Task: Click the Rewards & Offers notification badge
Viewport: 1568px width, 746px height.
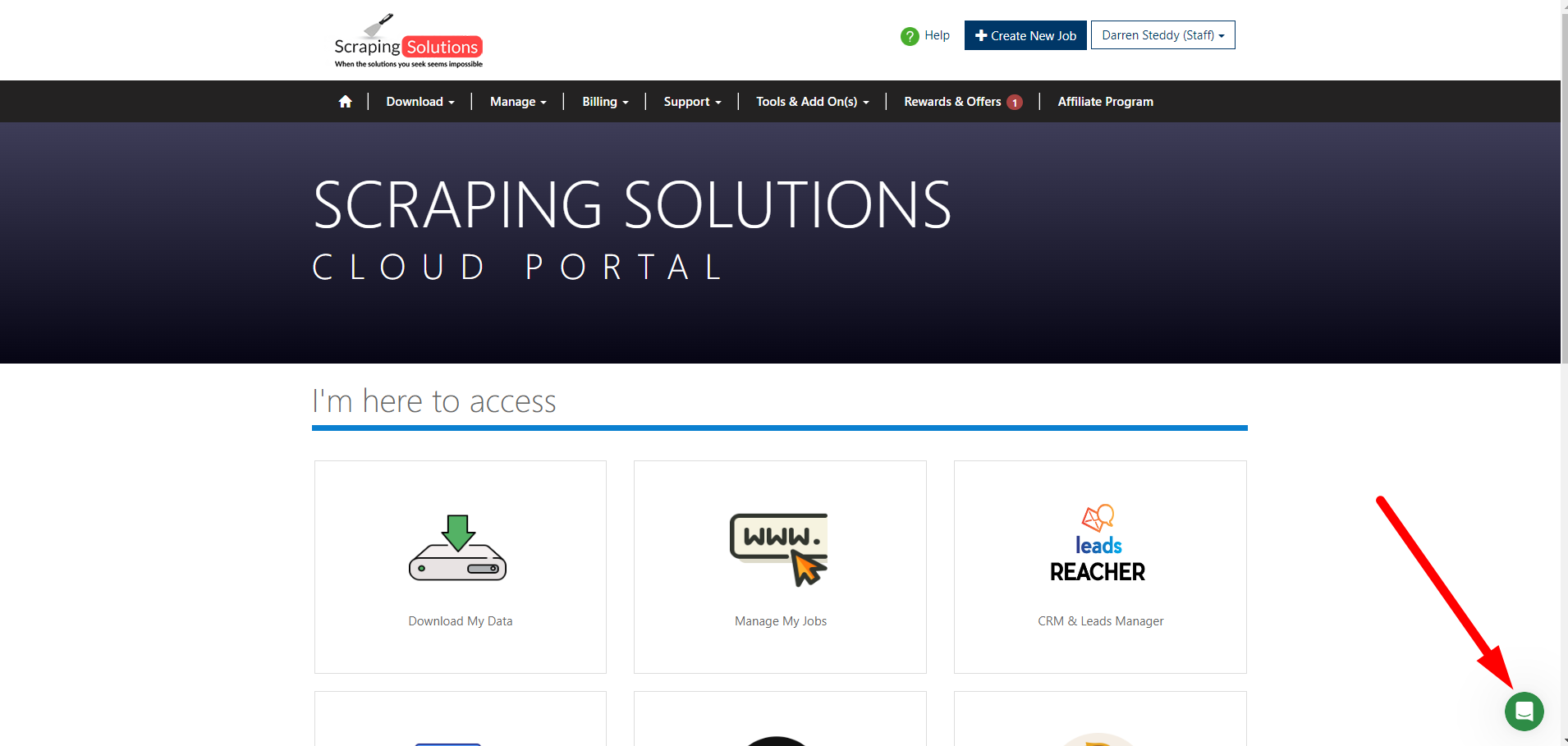Action: 1016,103
